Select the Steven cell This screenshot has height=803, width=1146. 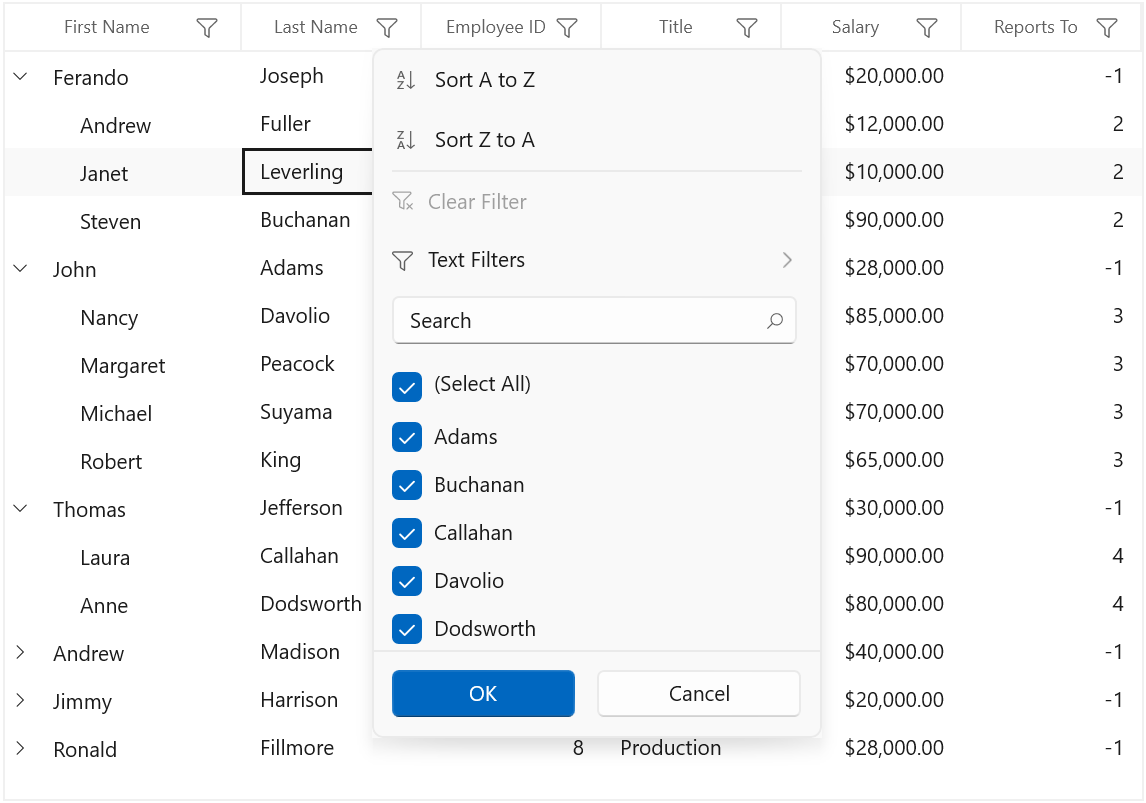(110, 221)
